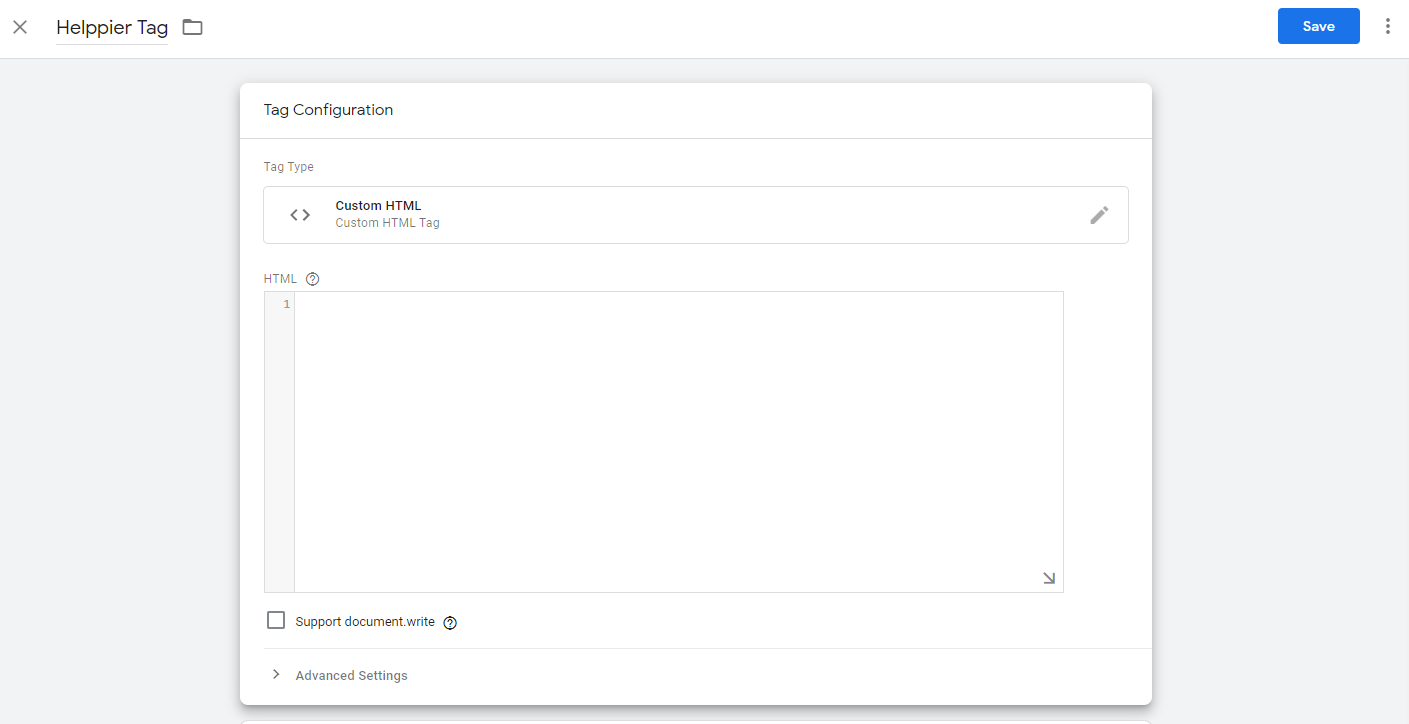Expand Advanced Settings using the chevron arrow
This screenshot has height=724, width=1409.
pos(276,675)
